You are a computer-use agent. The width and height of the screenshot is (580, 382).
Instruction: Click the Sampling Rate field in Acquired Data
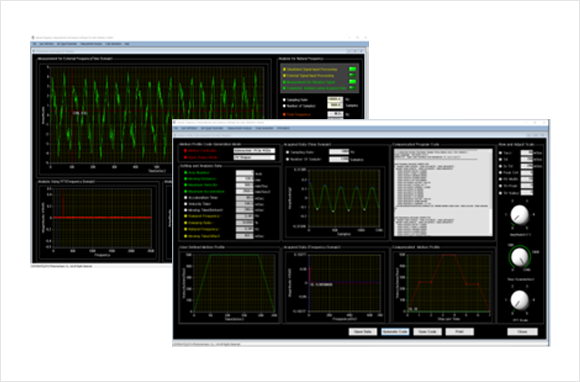pos(339,152)
